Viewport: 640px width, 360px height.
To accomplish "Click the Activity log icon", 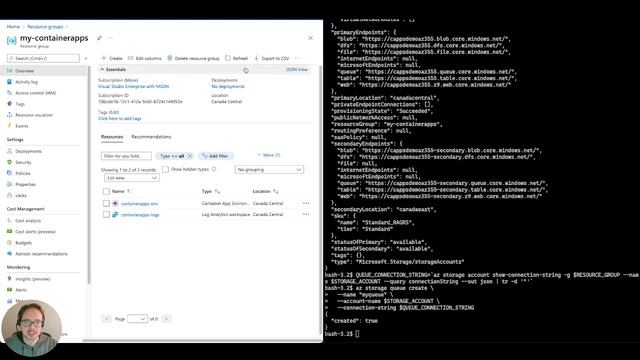I will coord(9,82).
